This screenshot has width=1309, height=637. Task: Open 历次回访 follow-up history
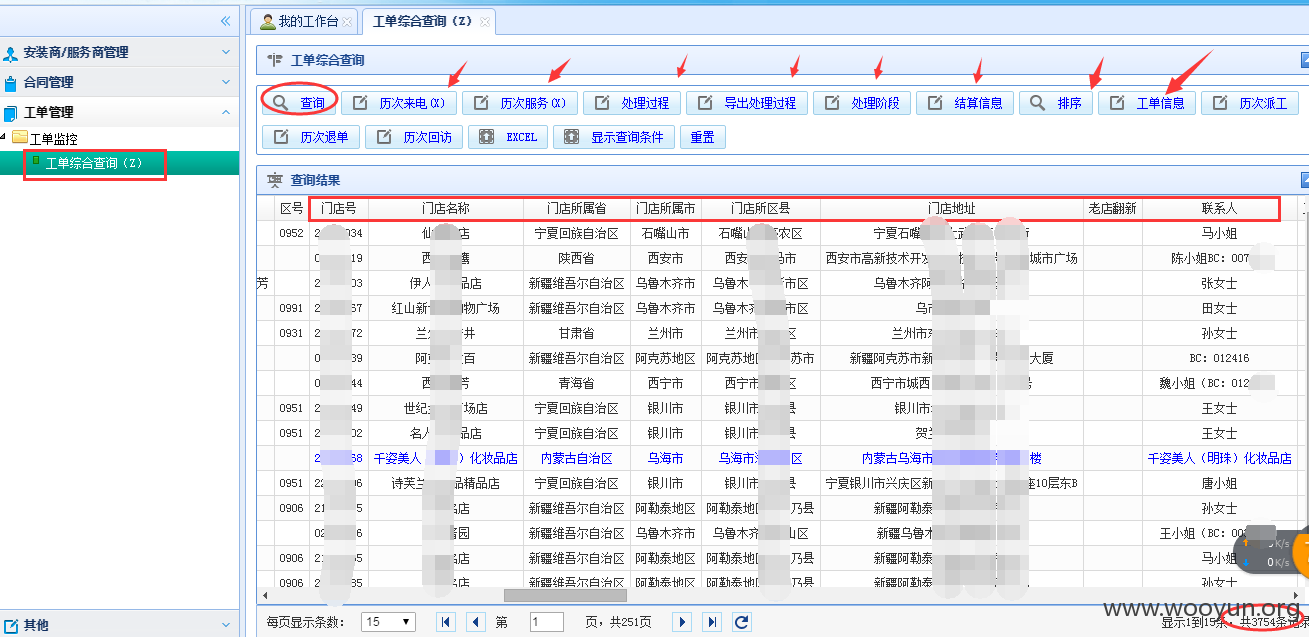click(414, 137)
